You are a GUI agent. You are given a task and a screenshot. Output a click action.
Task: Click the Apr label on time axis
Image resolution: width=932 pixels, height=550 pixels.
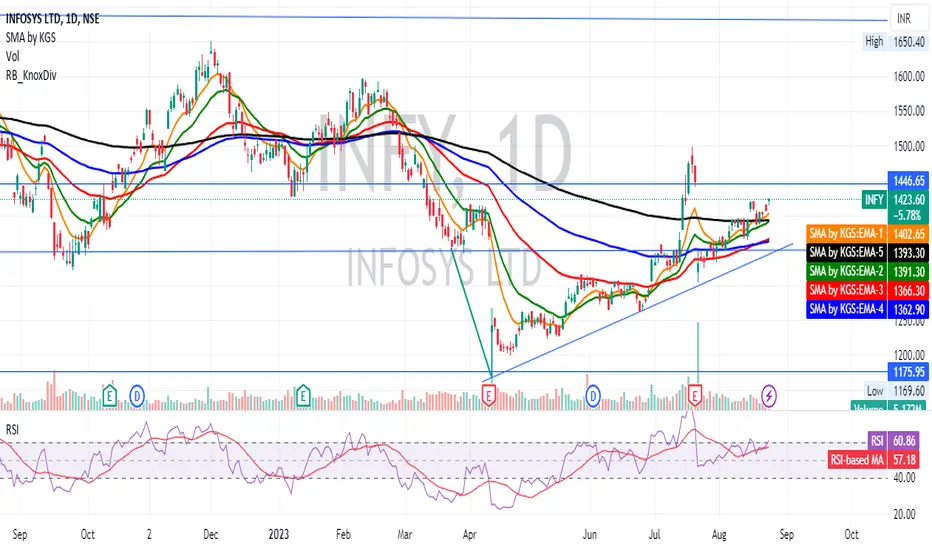pos(470,535)
